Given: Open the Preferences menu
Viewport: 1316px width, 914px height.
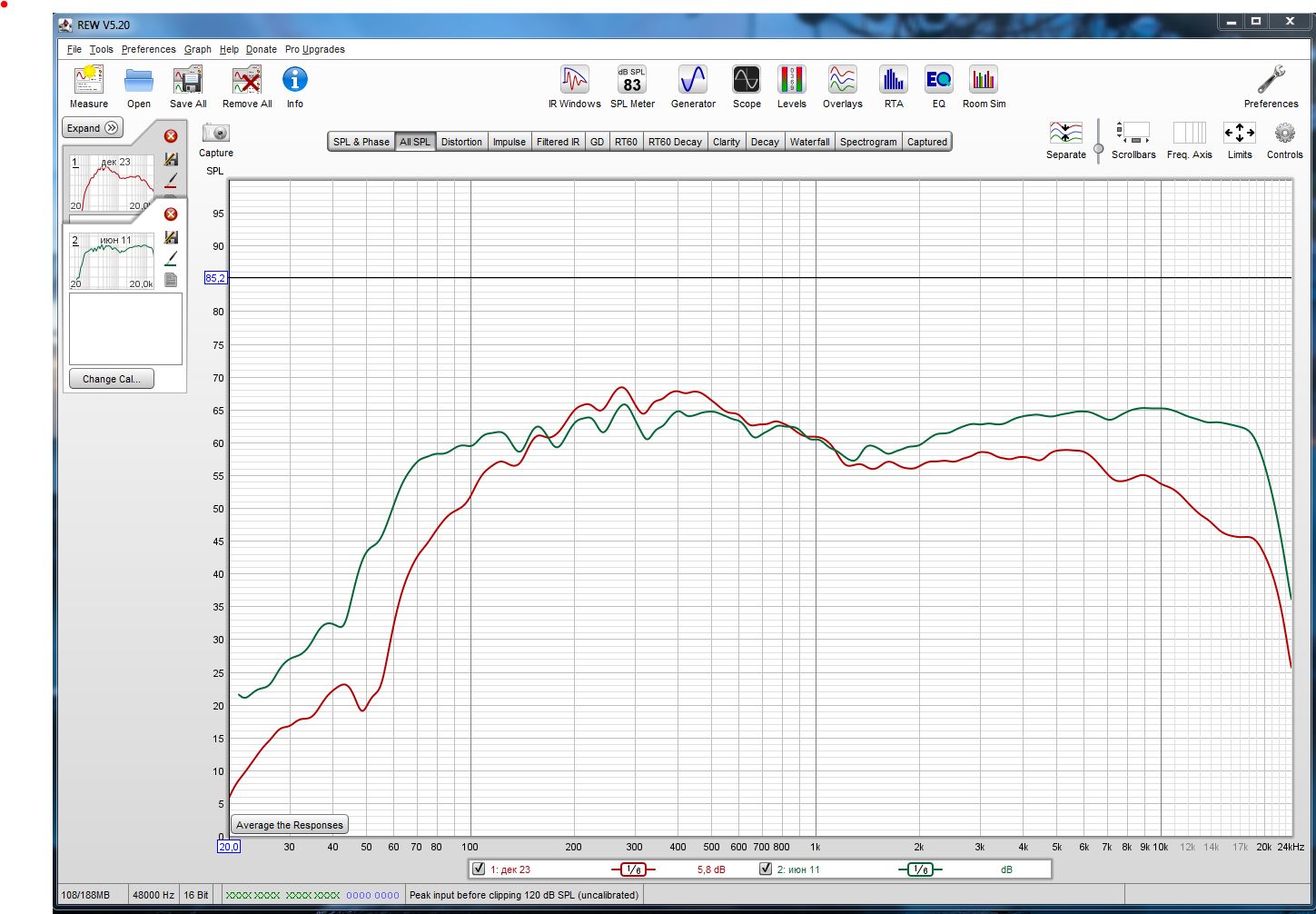Looking at the screenshot, I should 149,49.
